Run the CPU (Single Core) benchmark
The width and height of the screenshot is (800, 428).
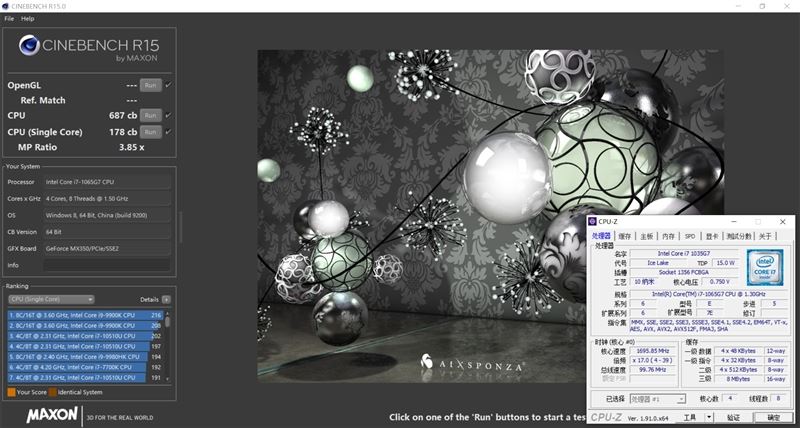pos(151,132)
